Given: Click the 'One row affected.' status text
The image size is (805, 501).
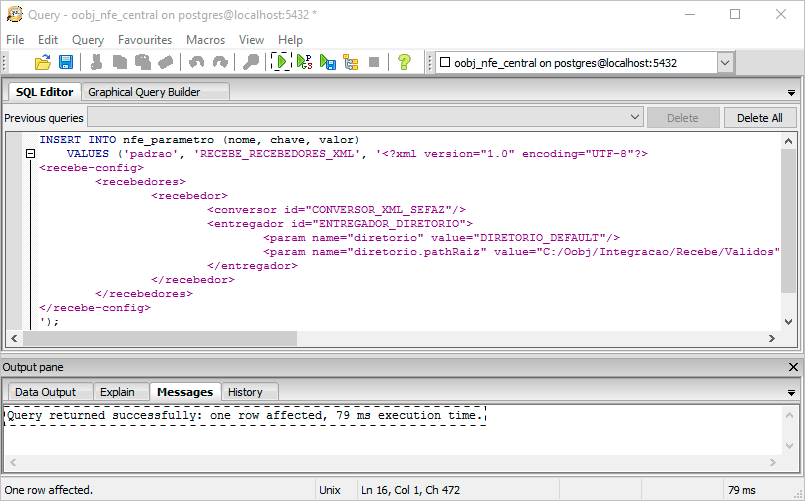Looking at the screenshot, I should pos(49,490).
